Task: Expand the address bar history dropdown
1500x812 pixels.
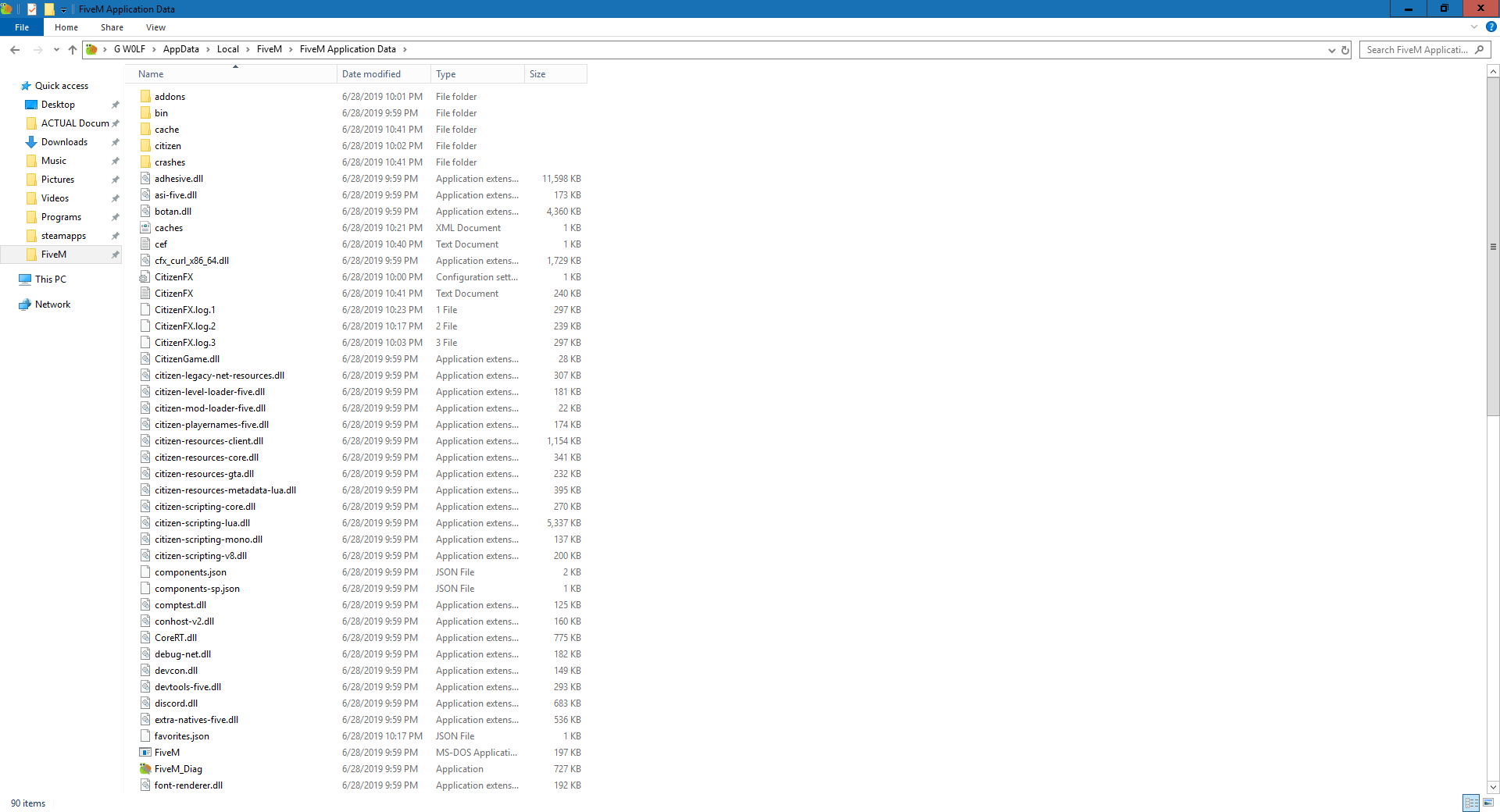Action: 1331,50
